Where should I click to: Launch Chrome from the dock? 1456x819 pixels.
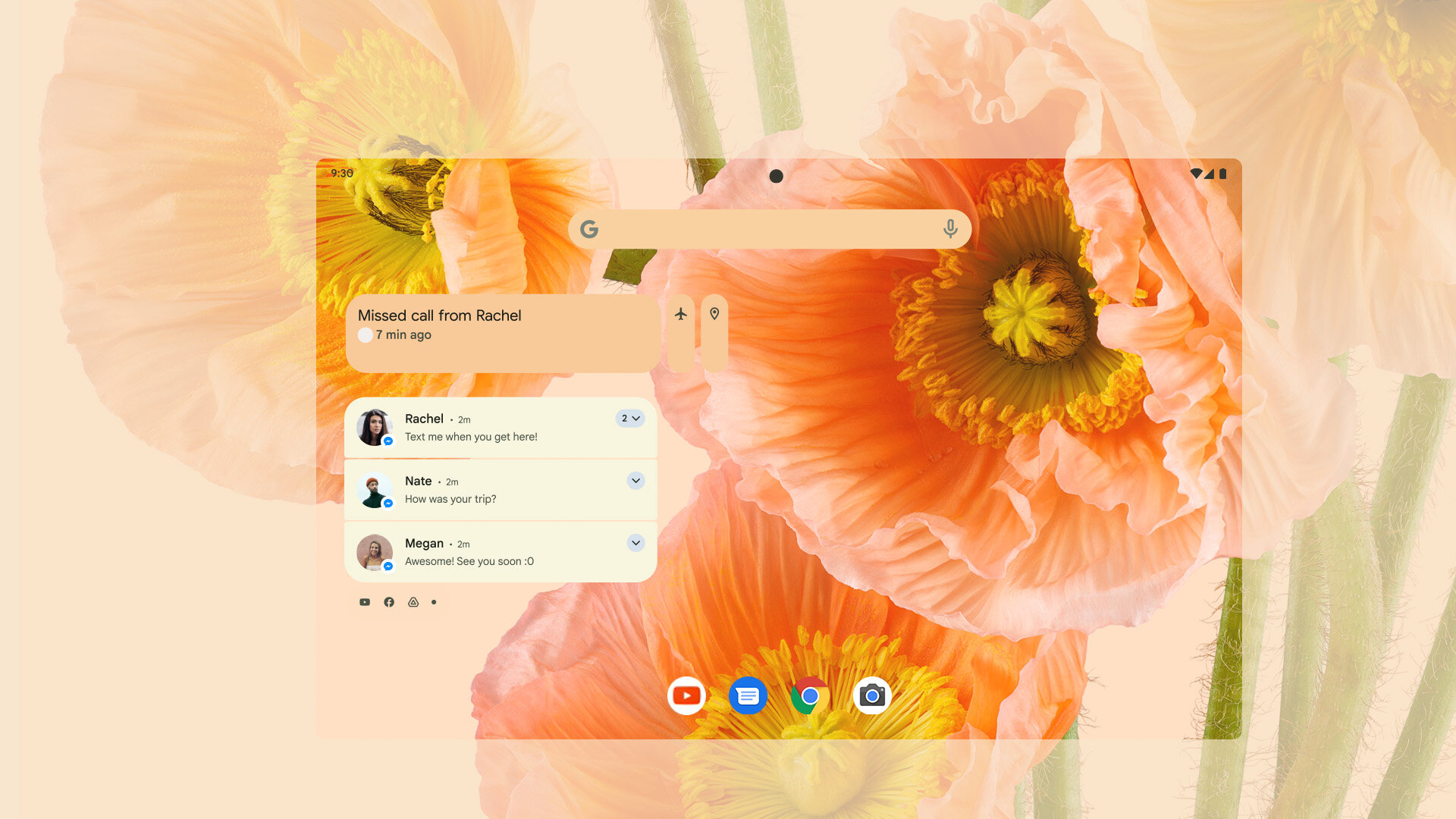pyautogui.click(x=811, y=695)
